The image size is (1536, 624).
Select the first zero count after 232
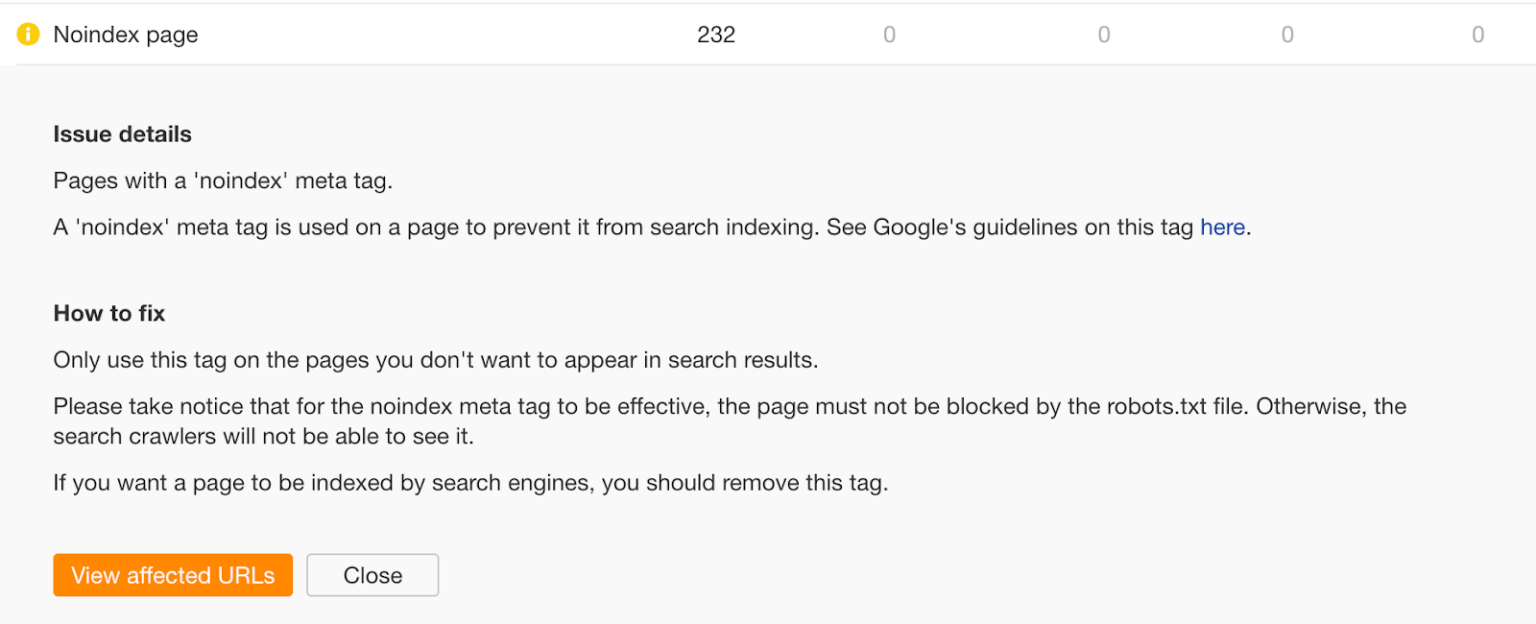pyautogui.click(x=889, y=33)
